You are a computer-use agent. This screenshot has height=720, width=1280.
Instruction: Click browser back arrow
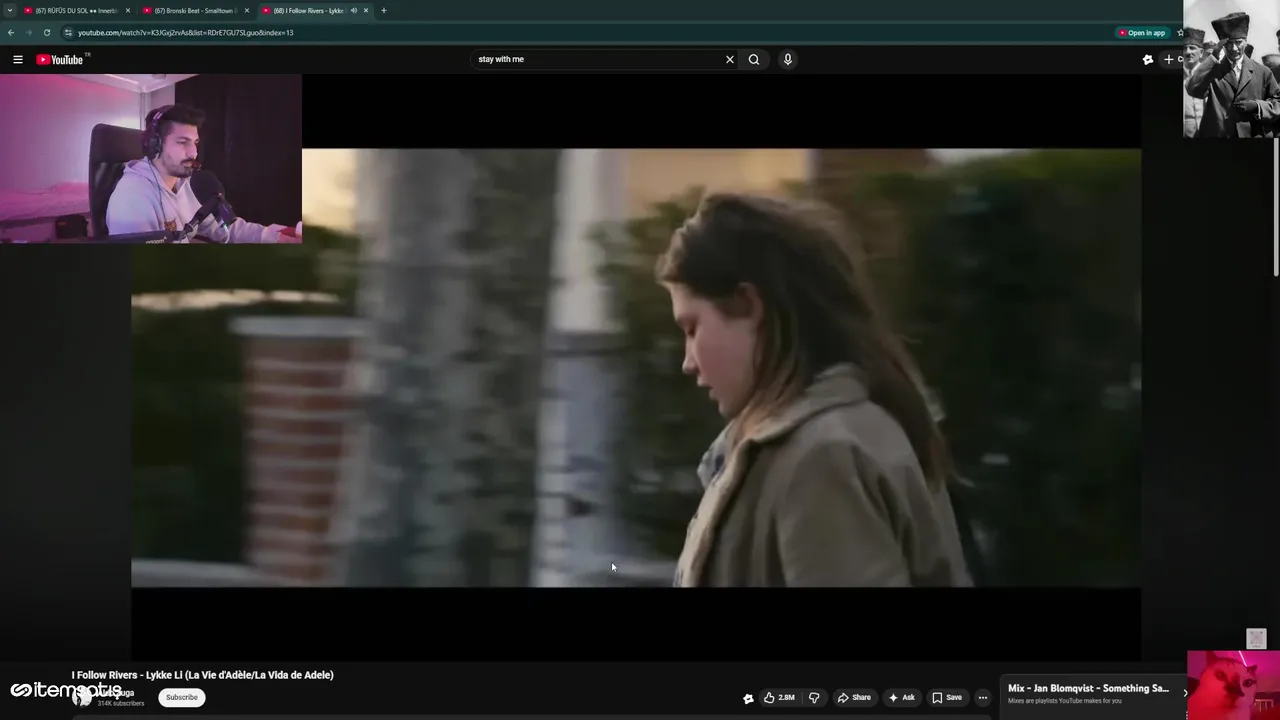click(11, 32)
